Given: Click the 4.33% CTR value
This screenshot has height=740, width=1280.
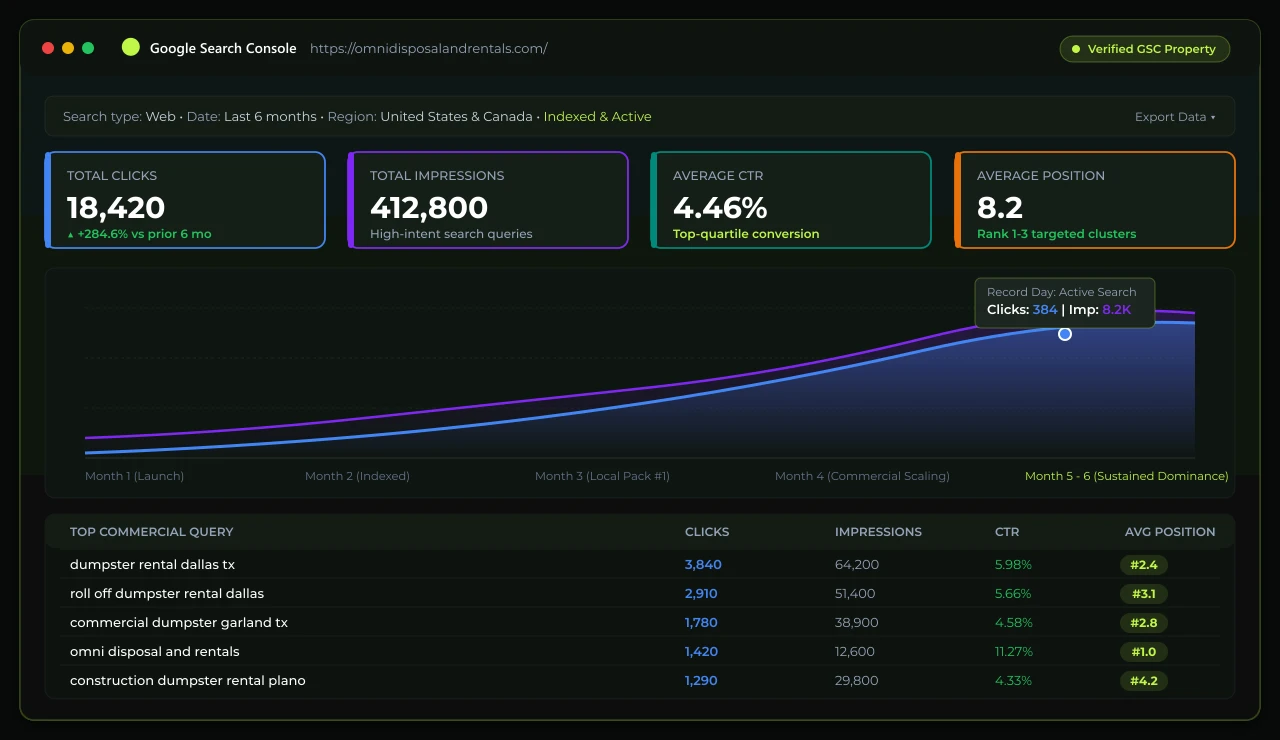Looking at the screenshot, I should pyautogui.click(x=1013, y=681).
